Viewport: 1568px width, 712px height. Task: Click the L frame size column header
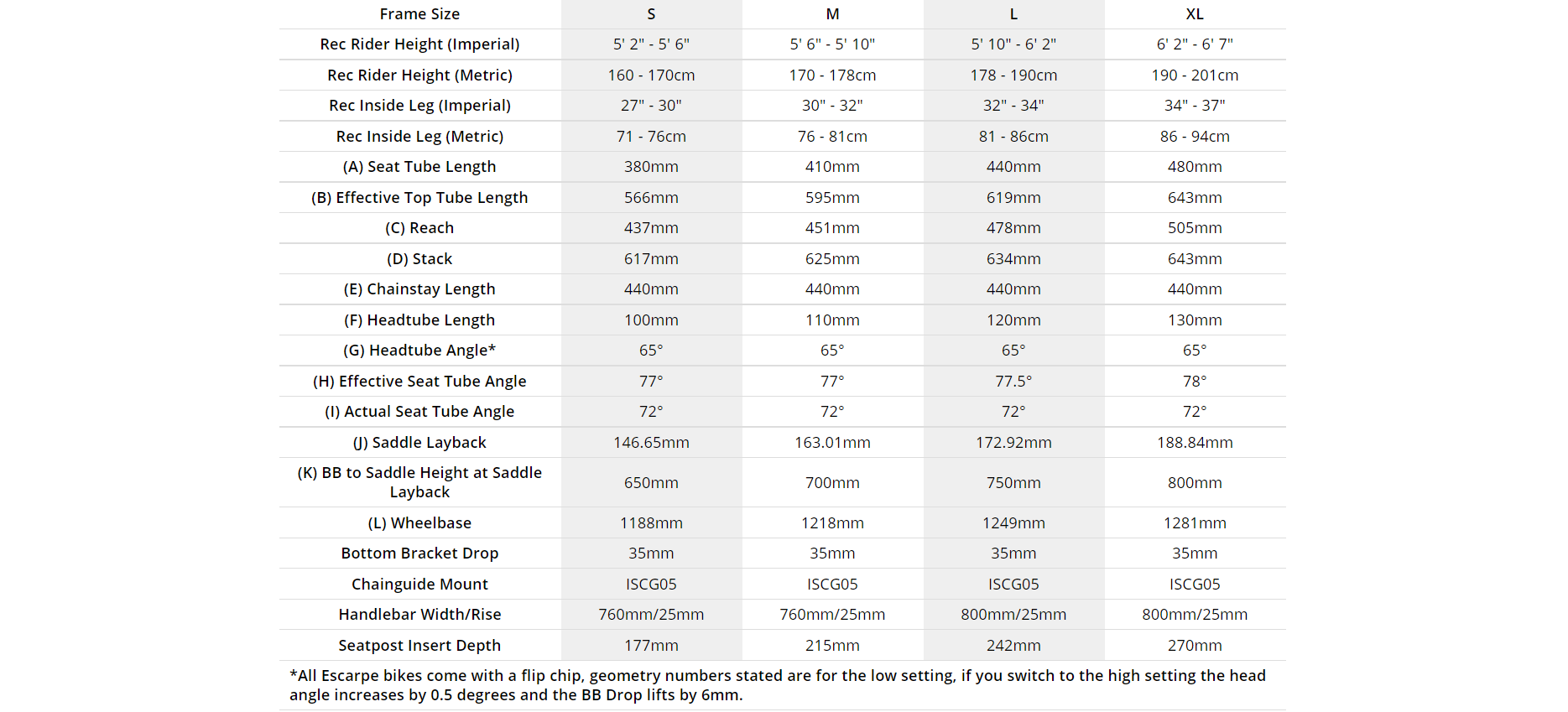pos(1013,14)
